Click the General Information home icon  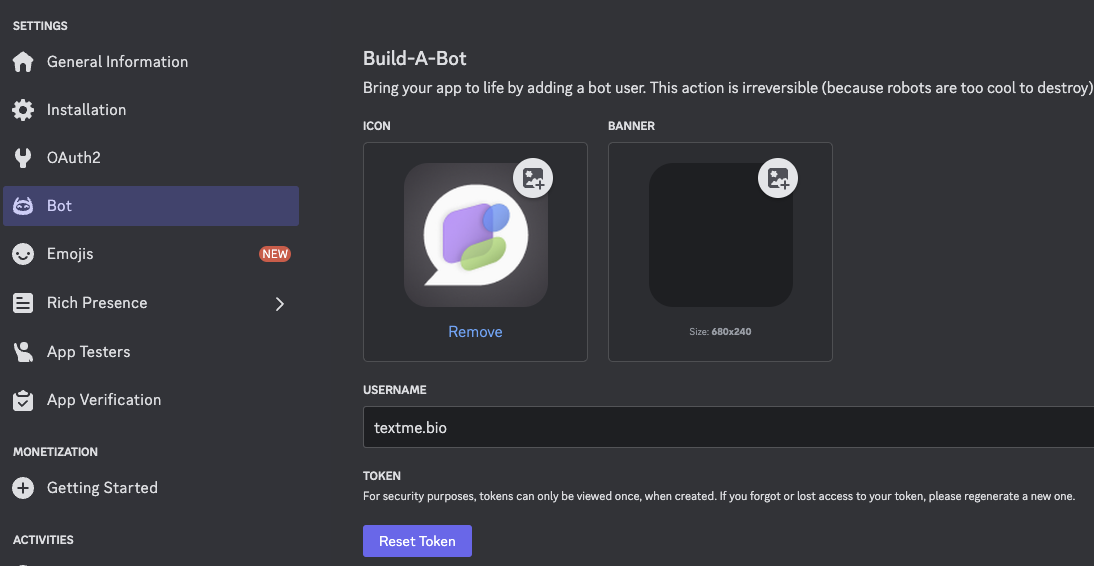click(23, 62)
